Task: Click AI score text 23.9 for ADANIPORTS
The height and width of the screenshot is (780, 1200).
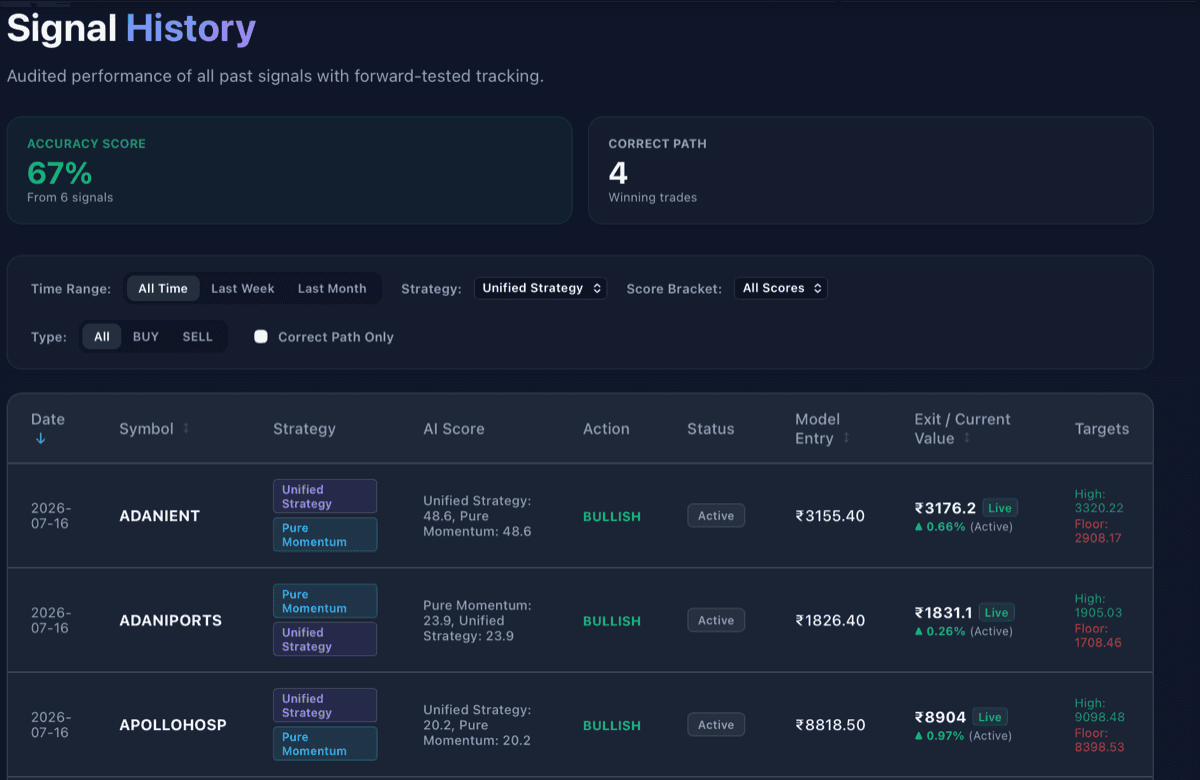Action: [478, 620]
